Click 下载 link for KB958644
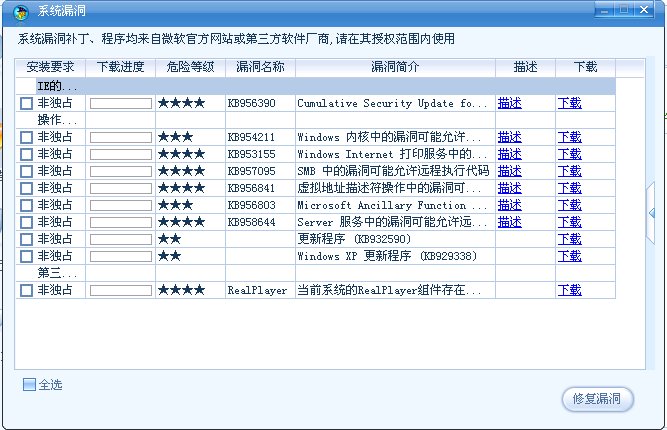 [570, 222]
